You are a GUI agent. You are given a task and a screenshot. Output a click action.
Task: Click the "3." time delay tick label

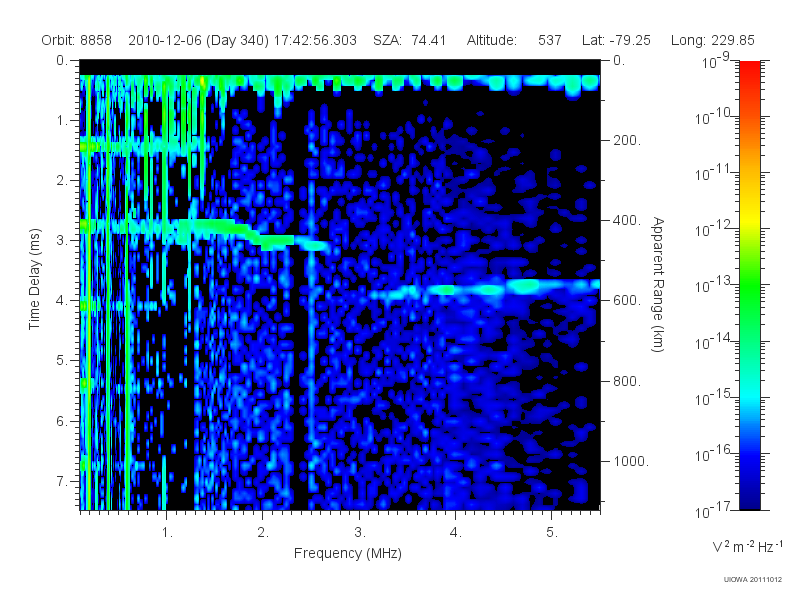point(62,240)
